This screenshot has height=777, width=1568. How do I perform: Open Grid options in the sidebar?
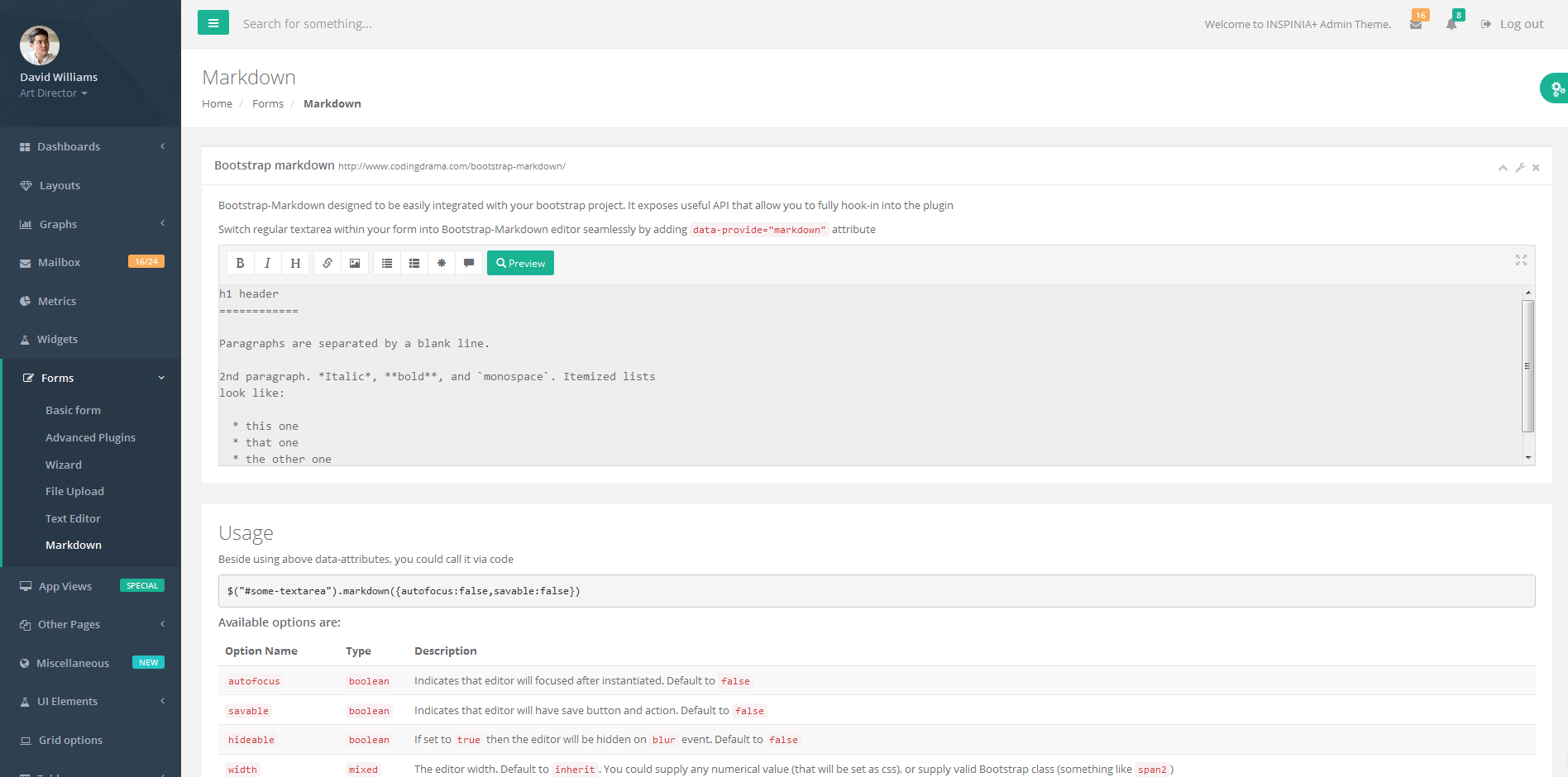pyautogui.click(x=91, y=740)
